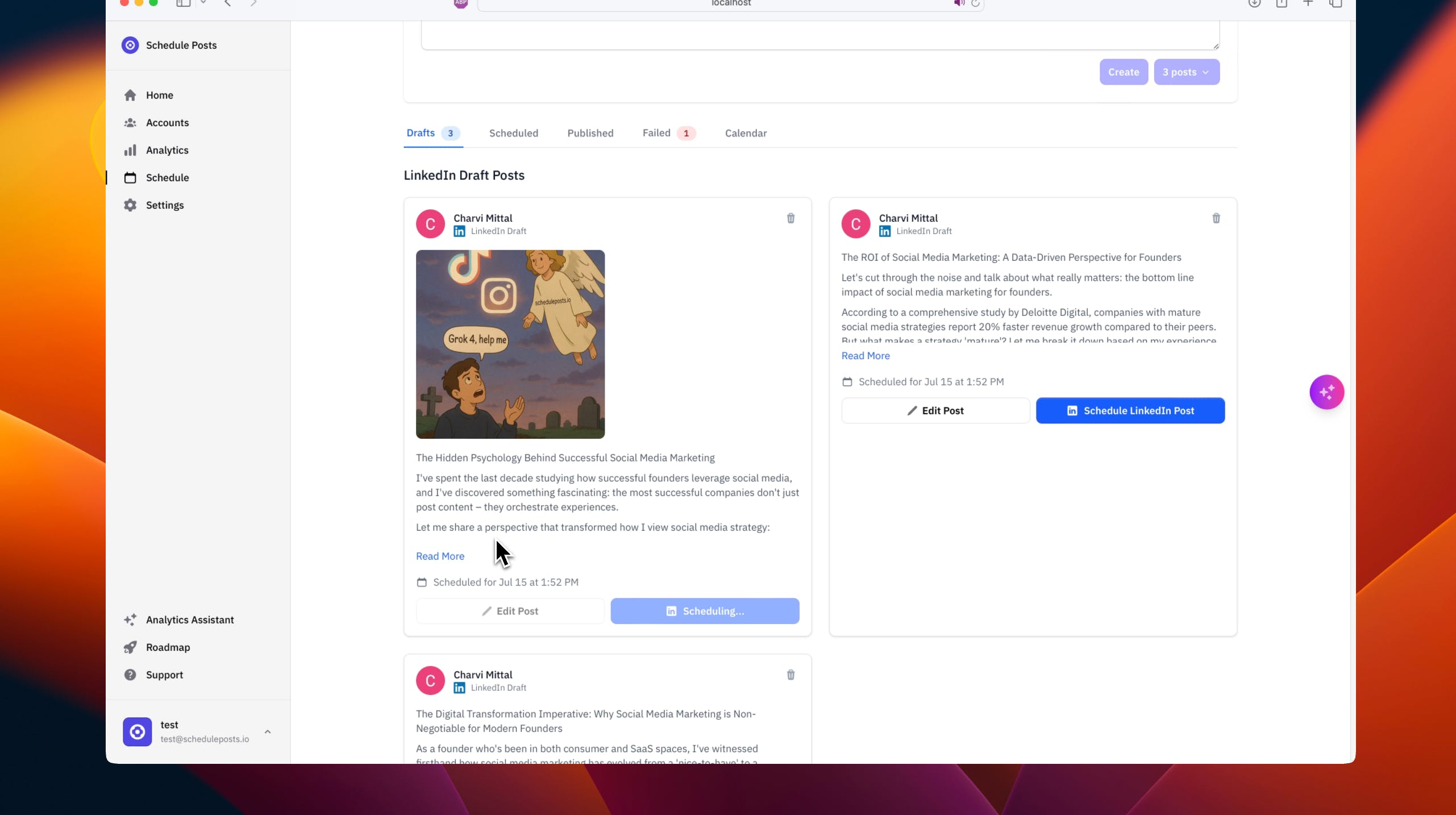Click test@scheduleposts.io email text
Image resolution: width=1456 pixels, height=815 pixels.
205,739
